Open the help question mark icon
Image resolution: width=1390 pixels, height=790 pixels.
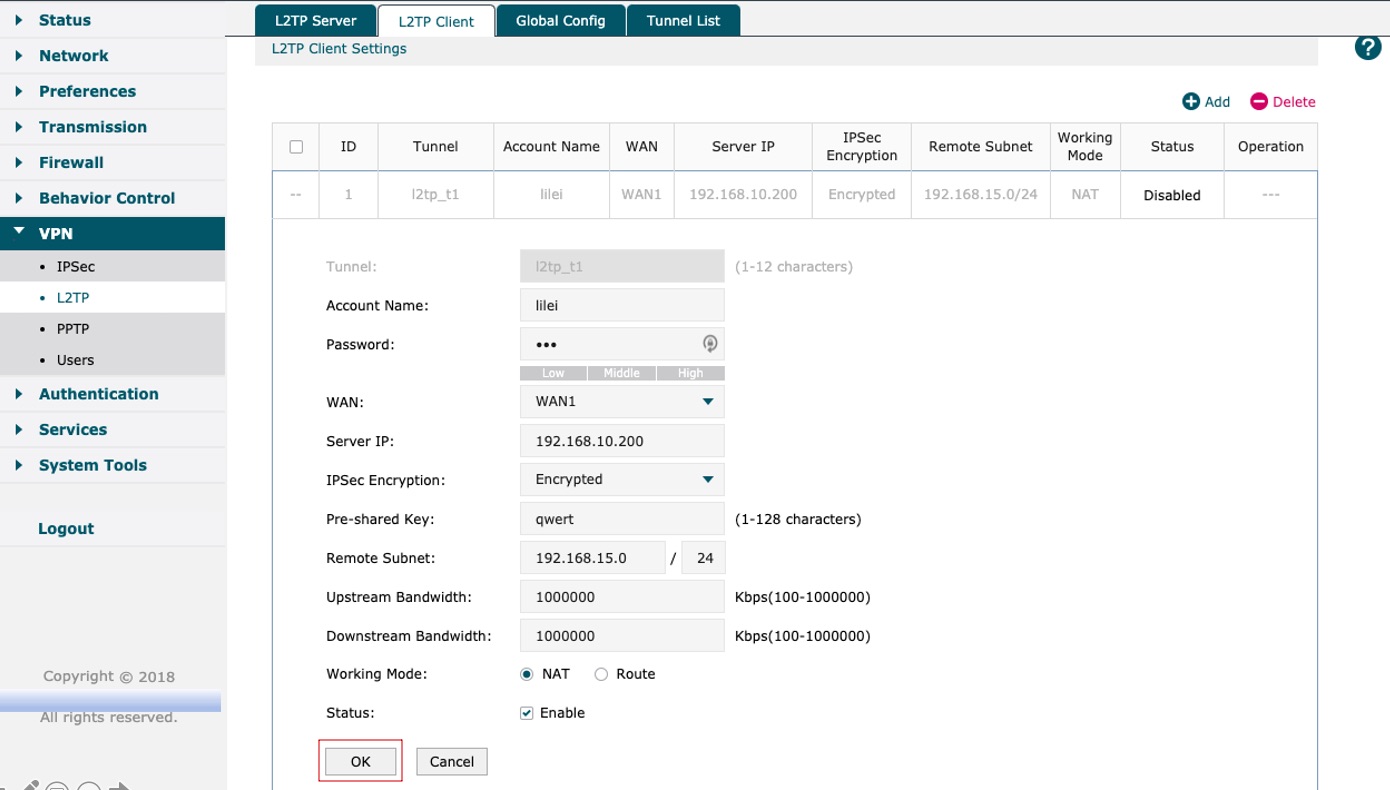[x=1368, y=47]
